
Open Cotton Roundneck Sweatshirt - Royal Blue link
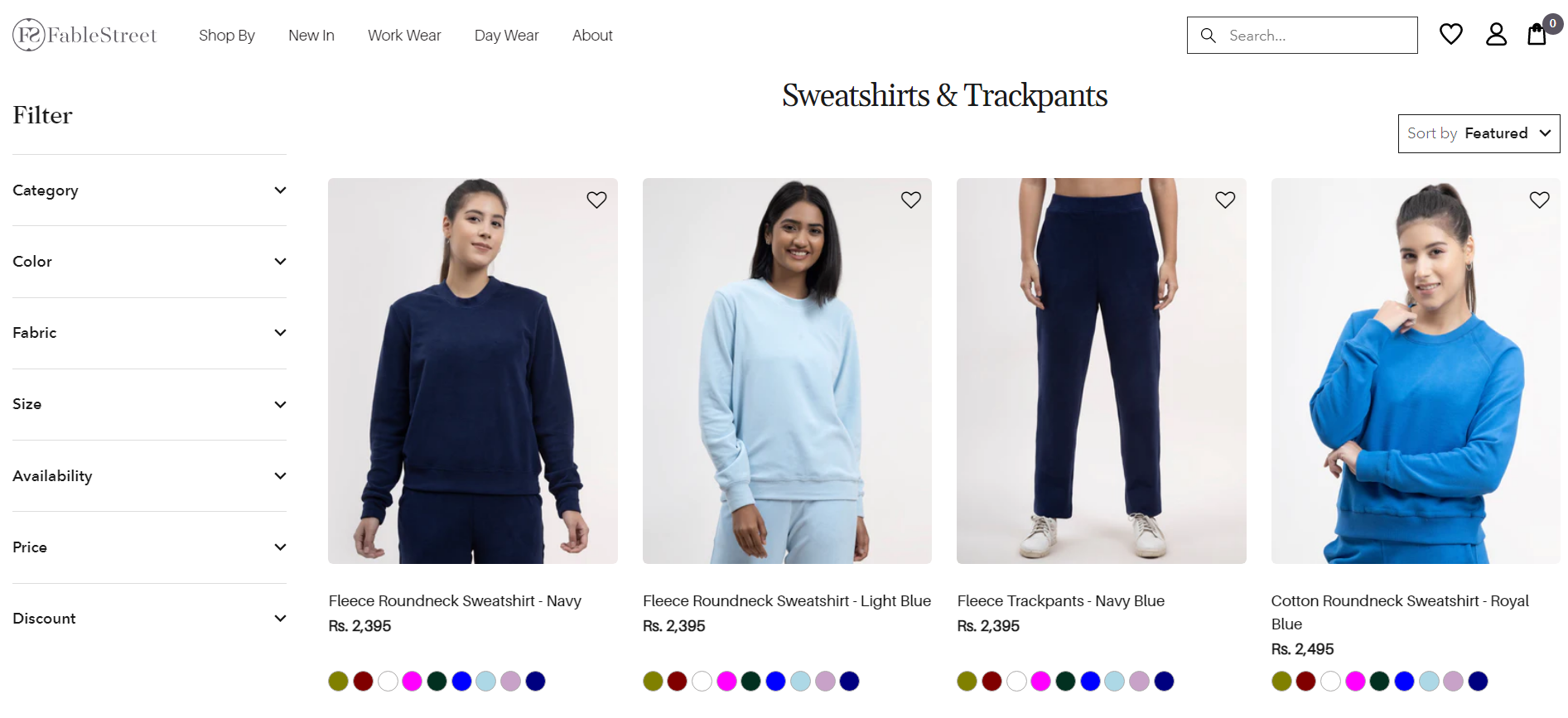(1400, 612)
